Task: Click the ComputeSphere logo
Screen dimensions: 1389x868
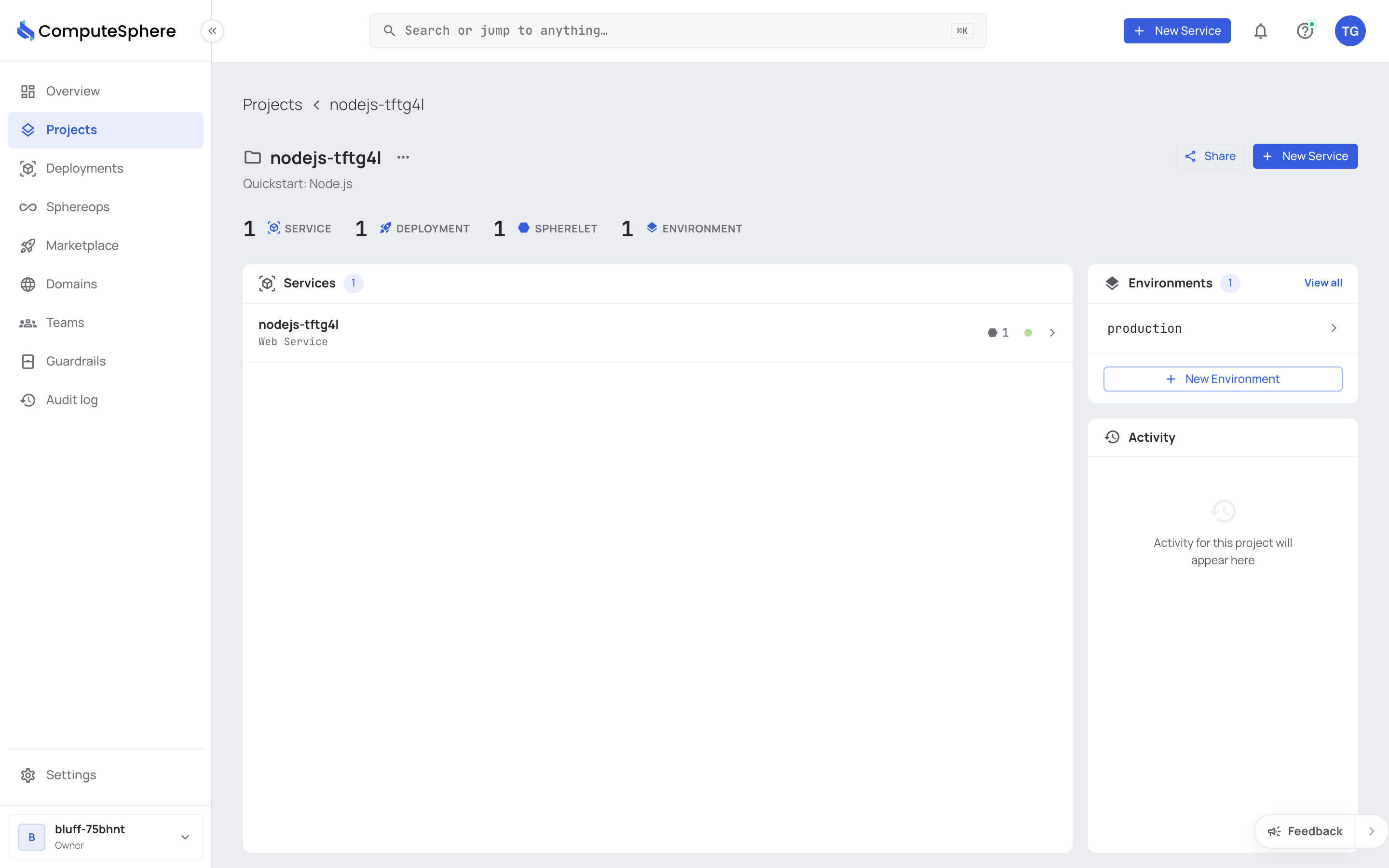Action: [x=96, y=31]
